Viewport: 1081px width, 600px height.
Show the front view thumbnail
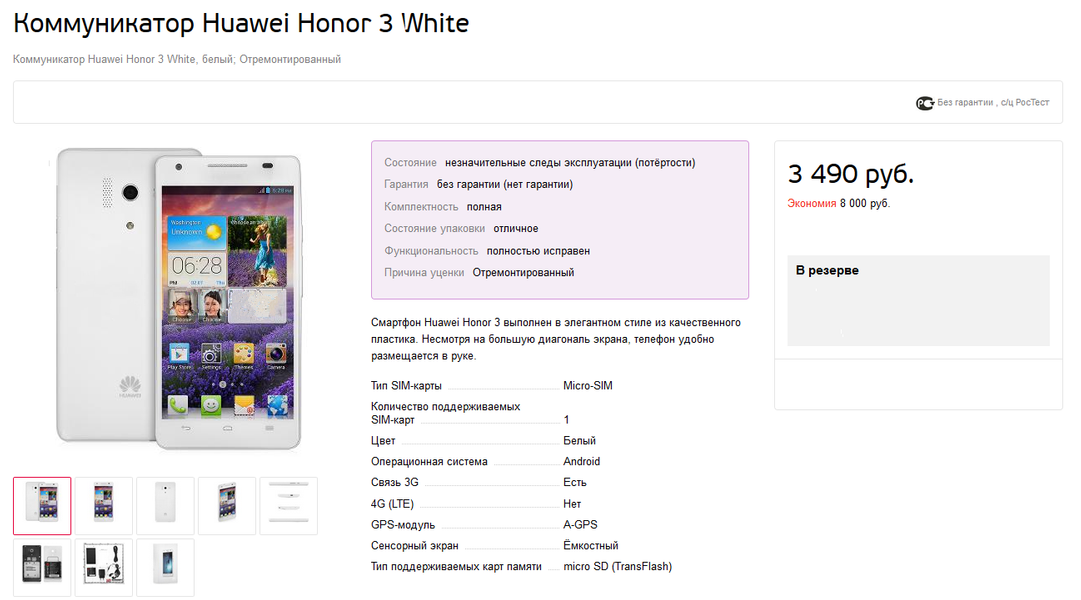coord(104,506)
